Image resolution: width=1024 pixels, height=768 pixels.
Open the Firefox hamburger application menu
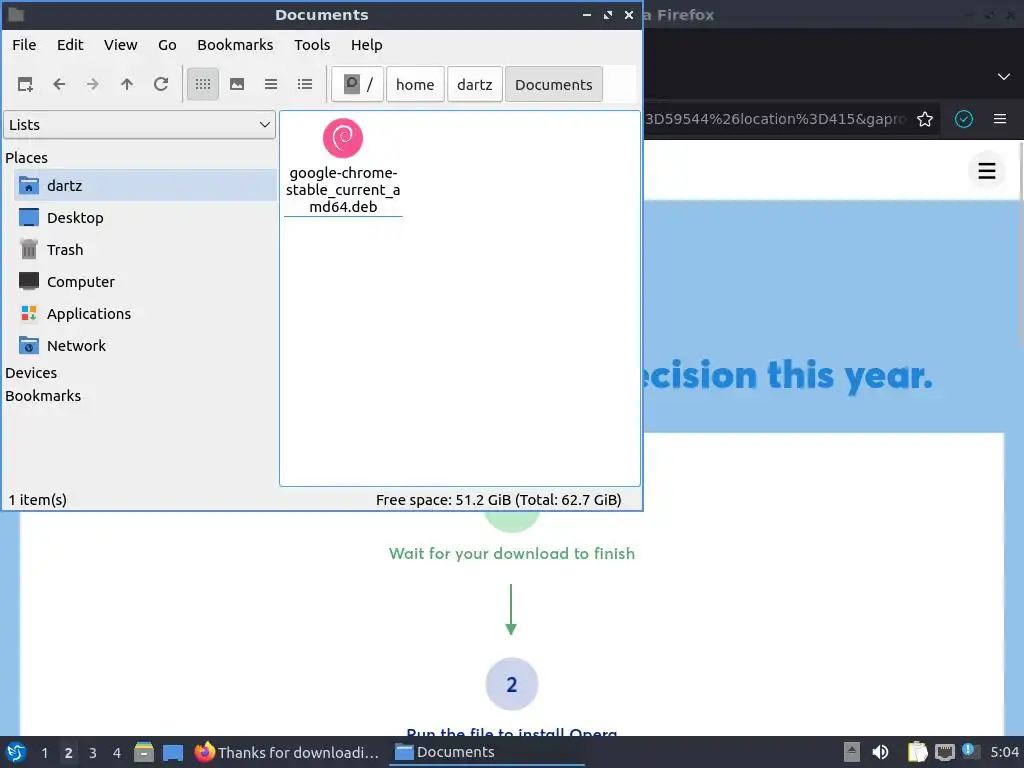[x=1000, y=119]
